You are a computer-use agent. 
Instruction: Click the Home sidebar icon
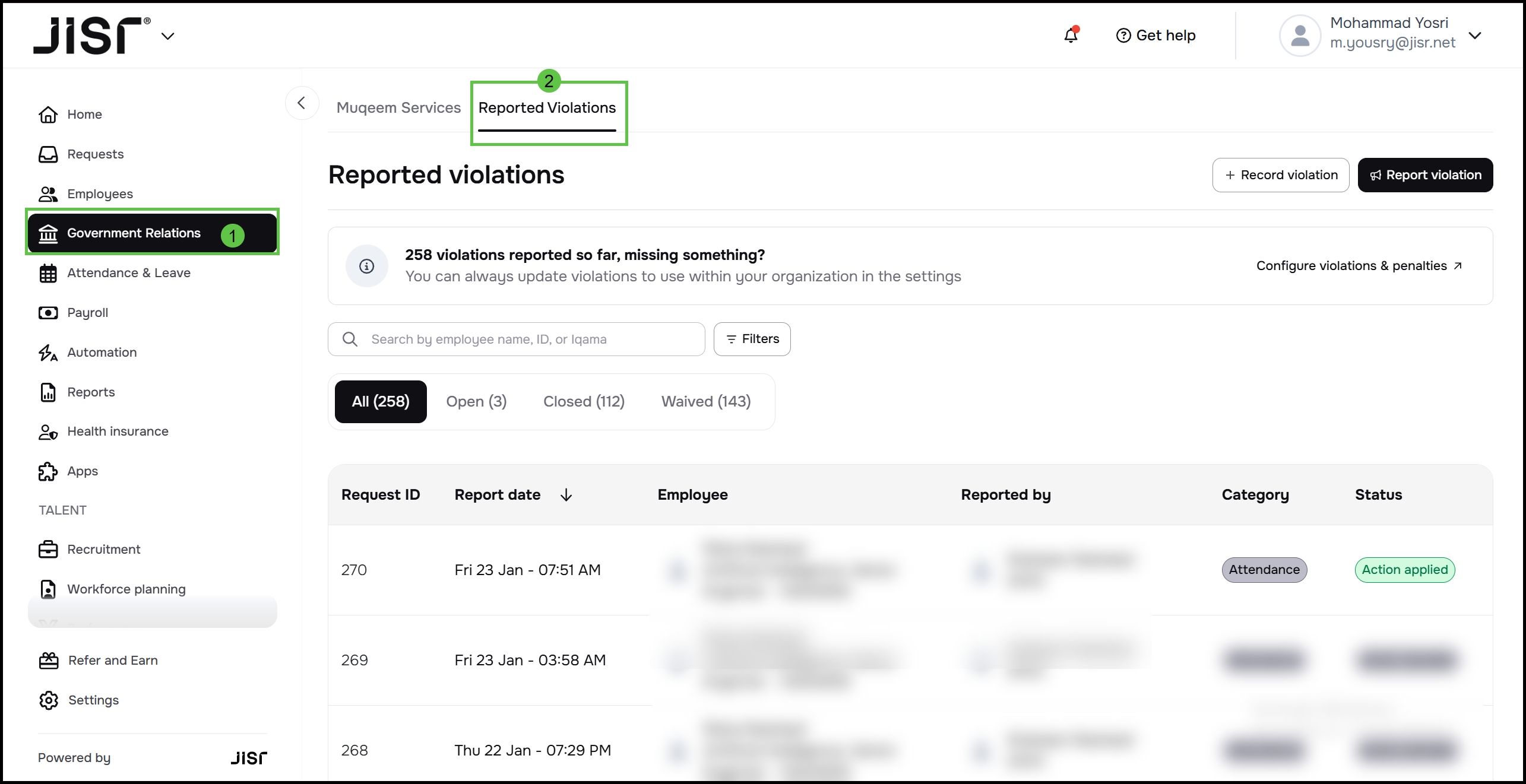[x=48, y=115]
